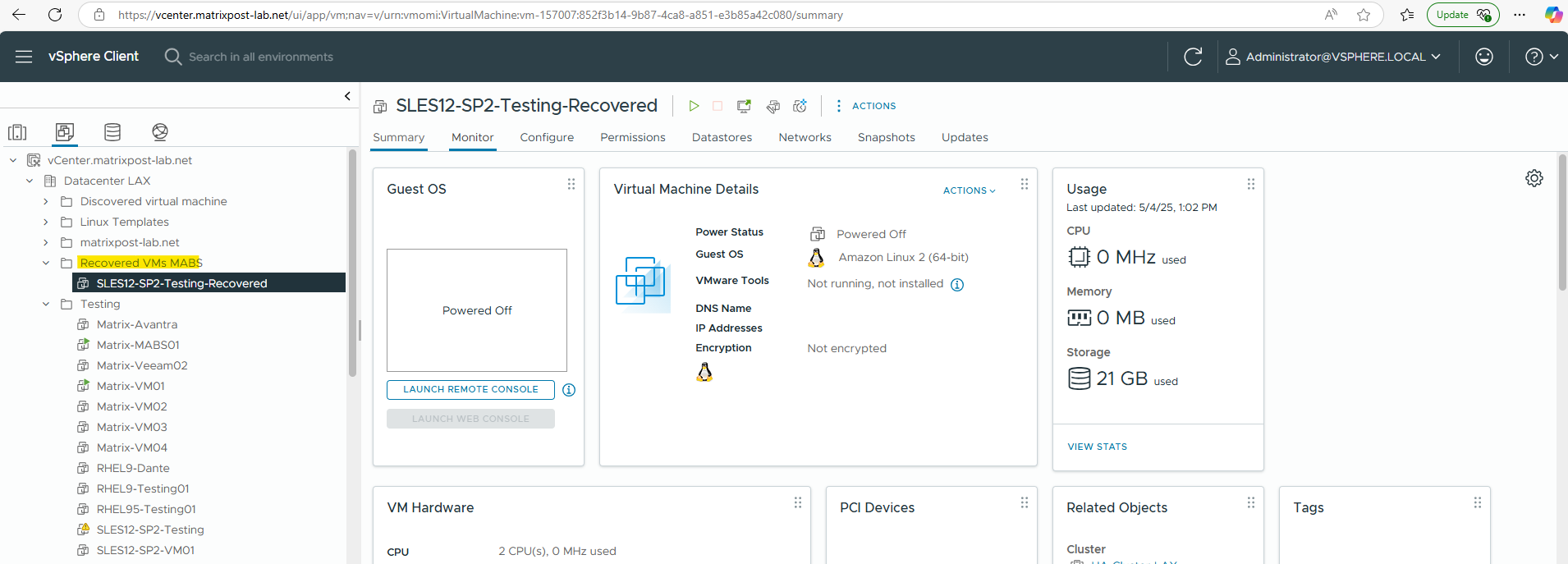Click the Tags card drag handle
Viewport: 1568px width, 564px height.
(x=1478, y=503)
